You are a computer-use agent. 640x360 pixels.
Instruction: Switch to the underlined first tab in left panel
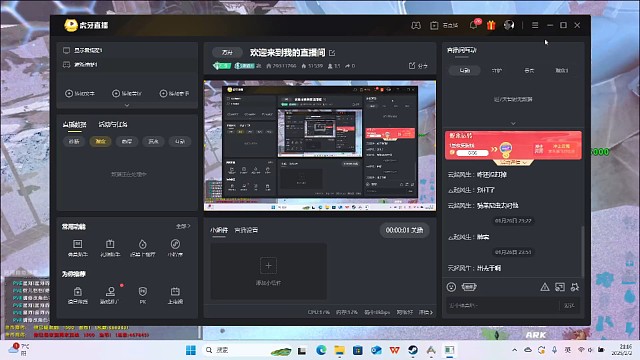pos(74,124)
